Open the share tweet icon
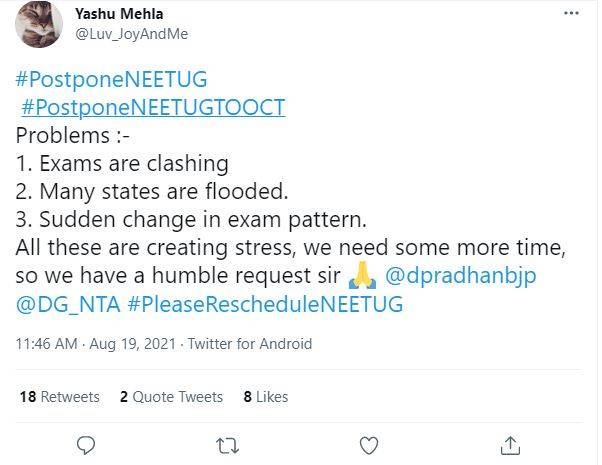This screenshot has width=602, height=465. pyautogui.click(x=510, y=443)
